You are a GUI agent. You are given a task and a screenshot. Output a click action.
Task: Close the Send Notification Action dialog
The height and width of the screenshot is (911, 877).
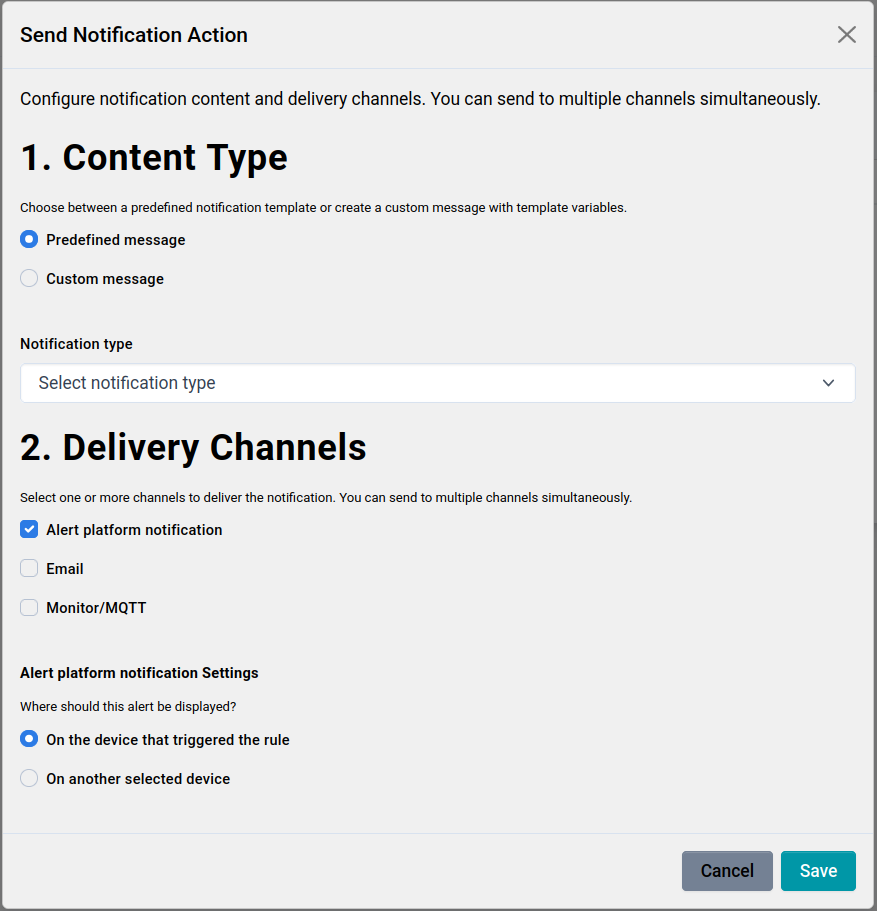(846, 35)
